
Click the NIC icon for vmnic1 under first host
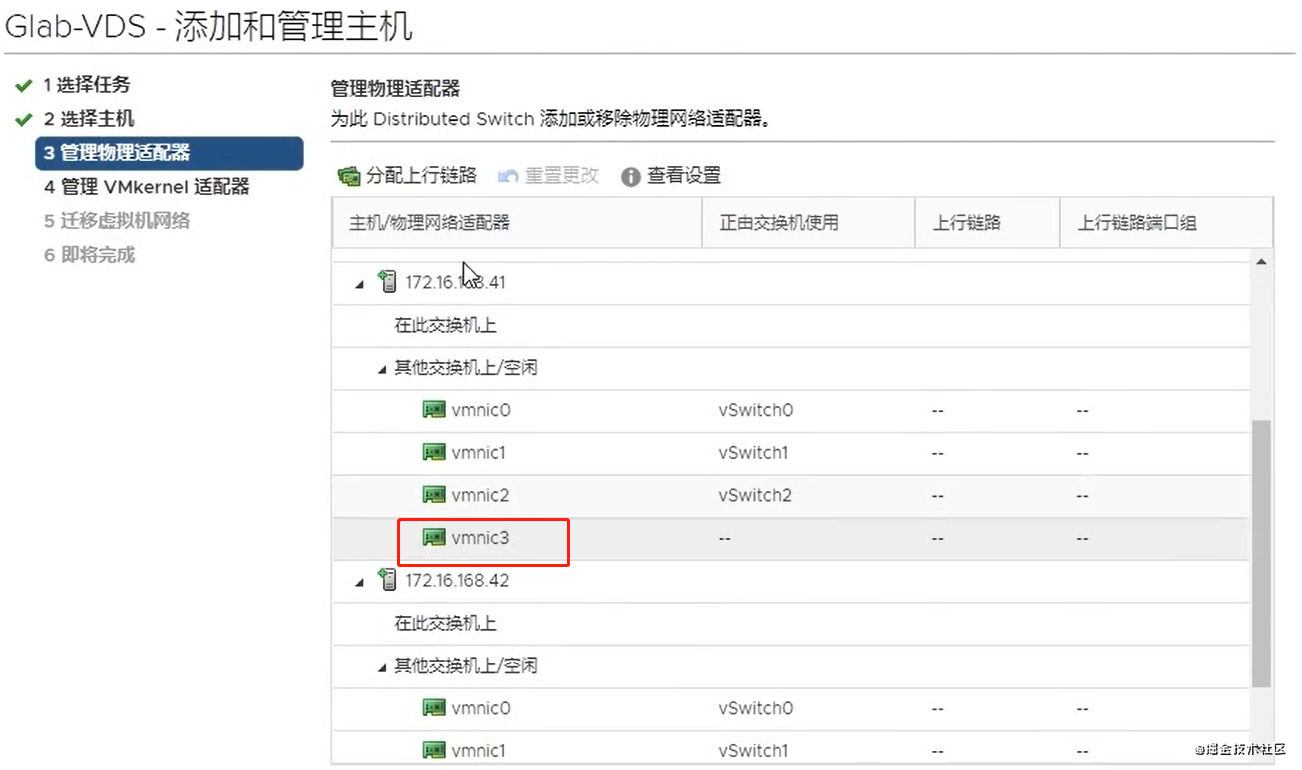(434, 452)
